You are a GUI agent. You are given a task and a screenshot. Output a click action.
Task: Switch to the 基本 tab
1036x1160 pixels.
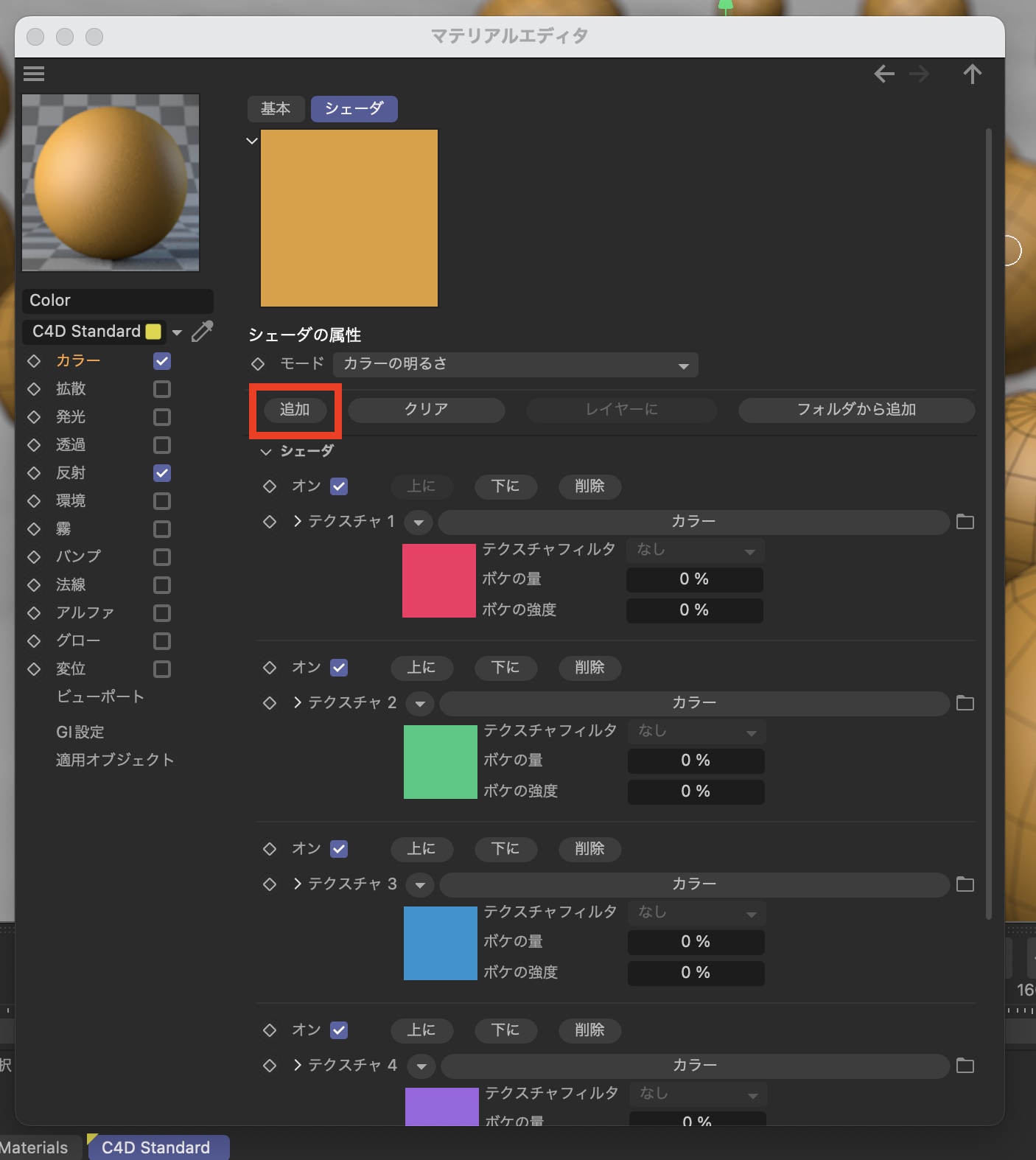(276, 109)
